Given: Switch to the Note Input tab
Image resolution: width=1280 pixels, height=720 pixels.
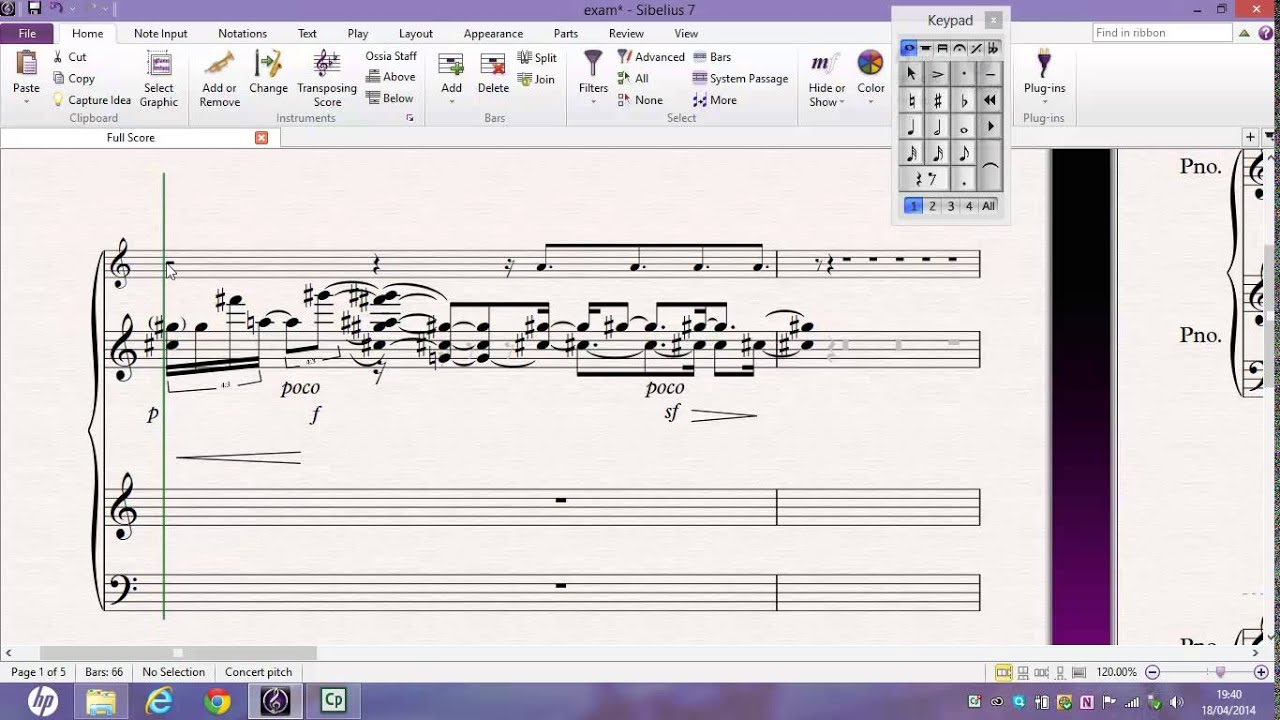Looking at the screenshot, I should point(160,33).
